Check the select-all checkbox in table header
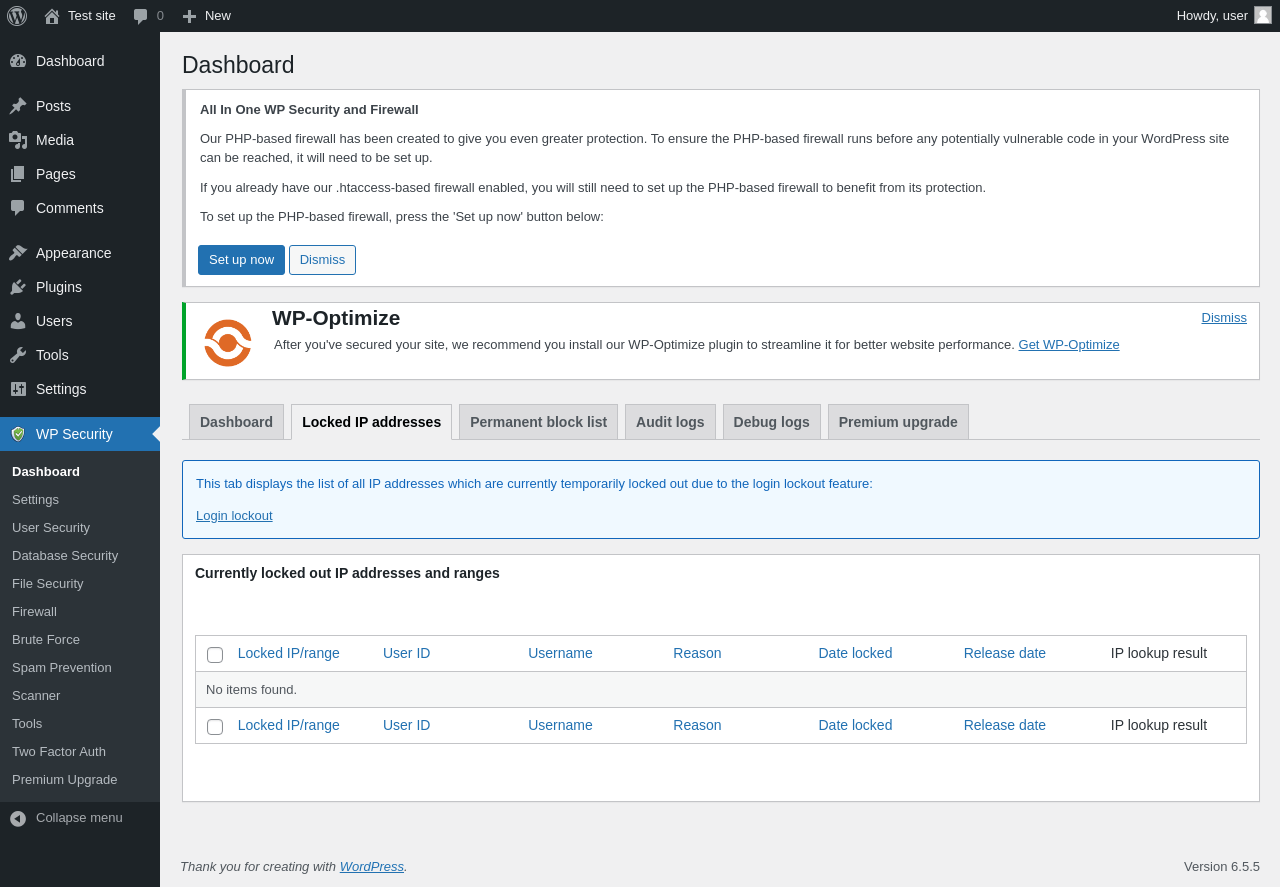The height and width of the screenshot is (887, 1280). 215,655
